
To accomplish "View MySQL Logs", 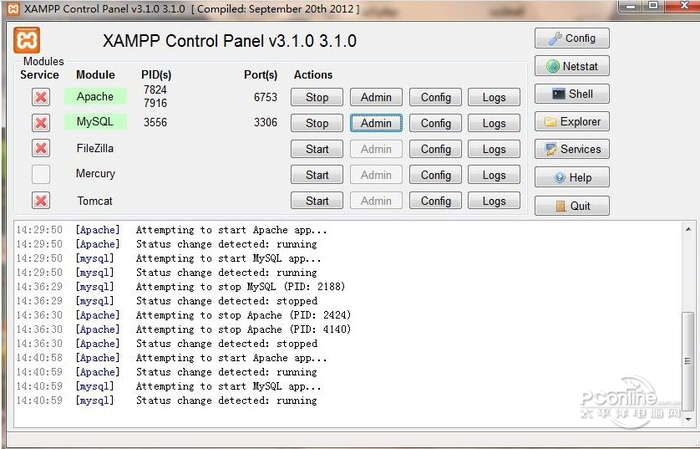I will [494, 123].
